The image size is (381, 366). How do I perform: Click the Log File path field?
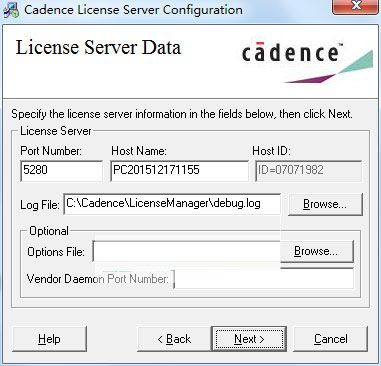(x=172, y=204)
